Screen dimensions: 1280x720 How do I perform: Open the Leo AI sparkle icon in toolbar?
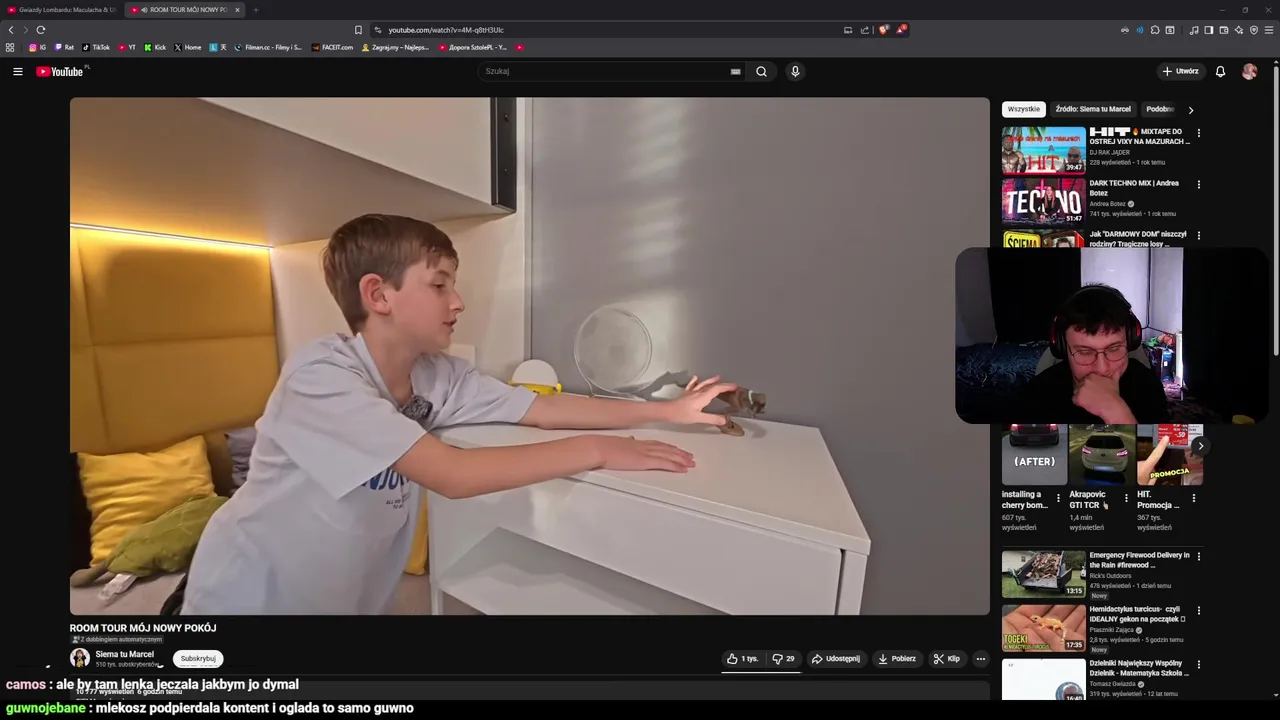coord(1239,30)
